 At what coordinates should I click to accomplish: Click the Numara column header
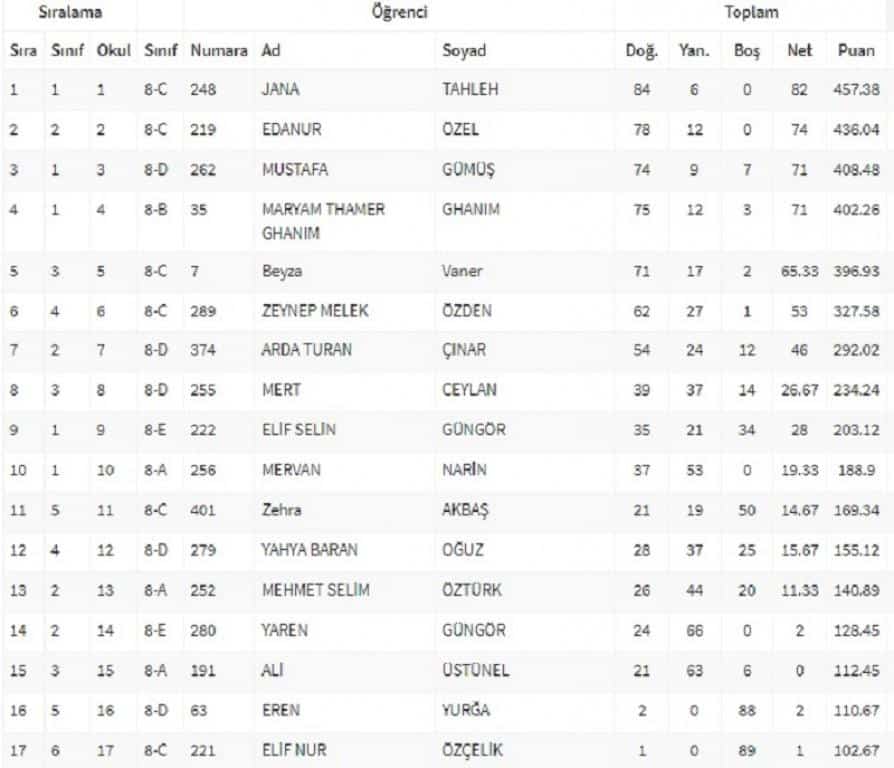point(219,51)
